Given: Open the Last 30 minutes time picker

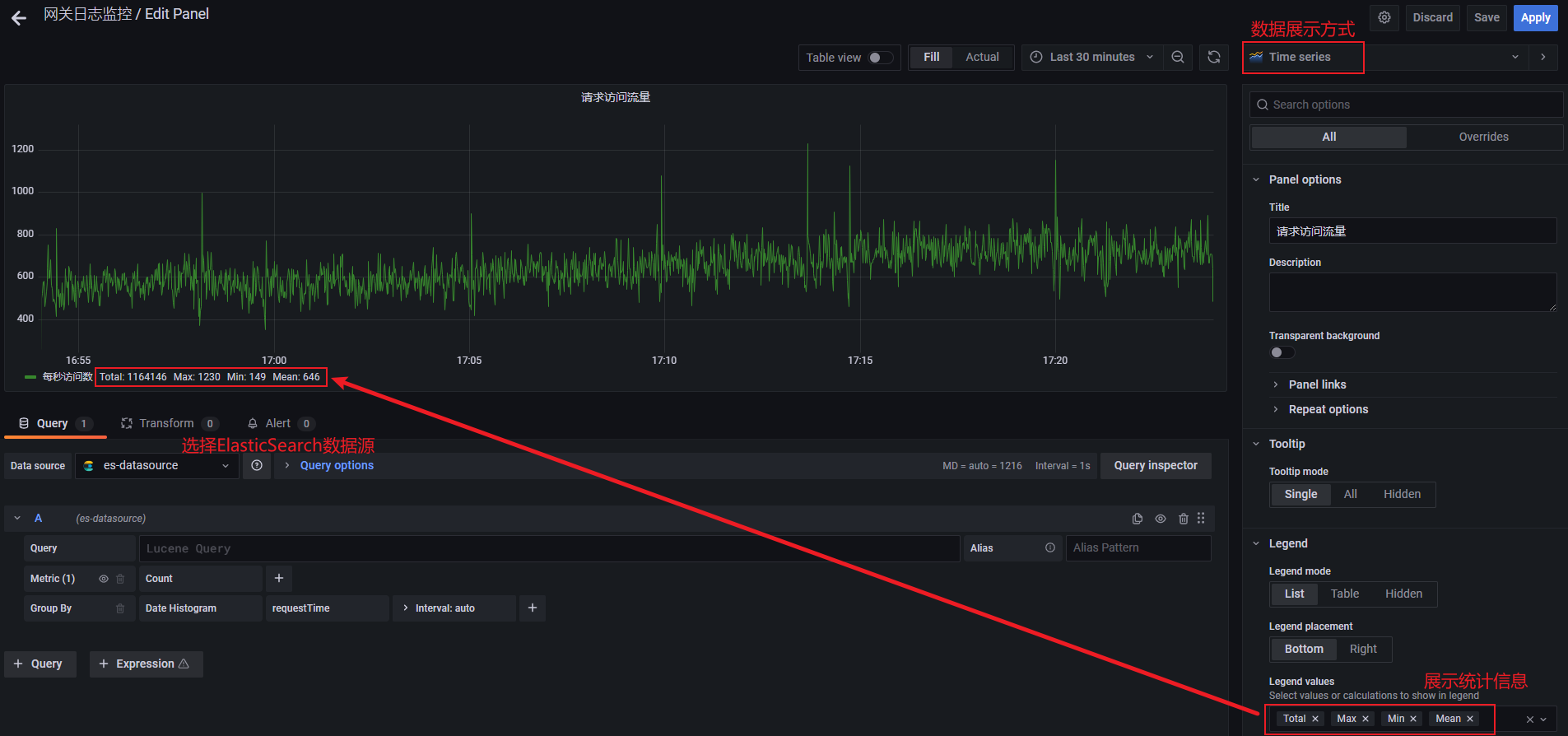Looking at the screenshot, I should (1092, 57).
